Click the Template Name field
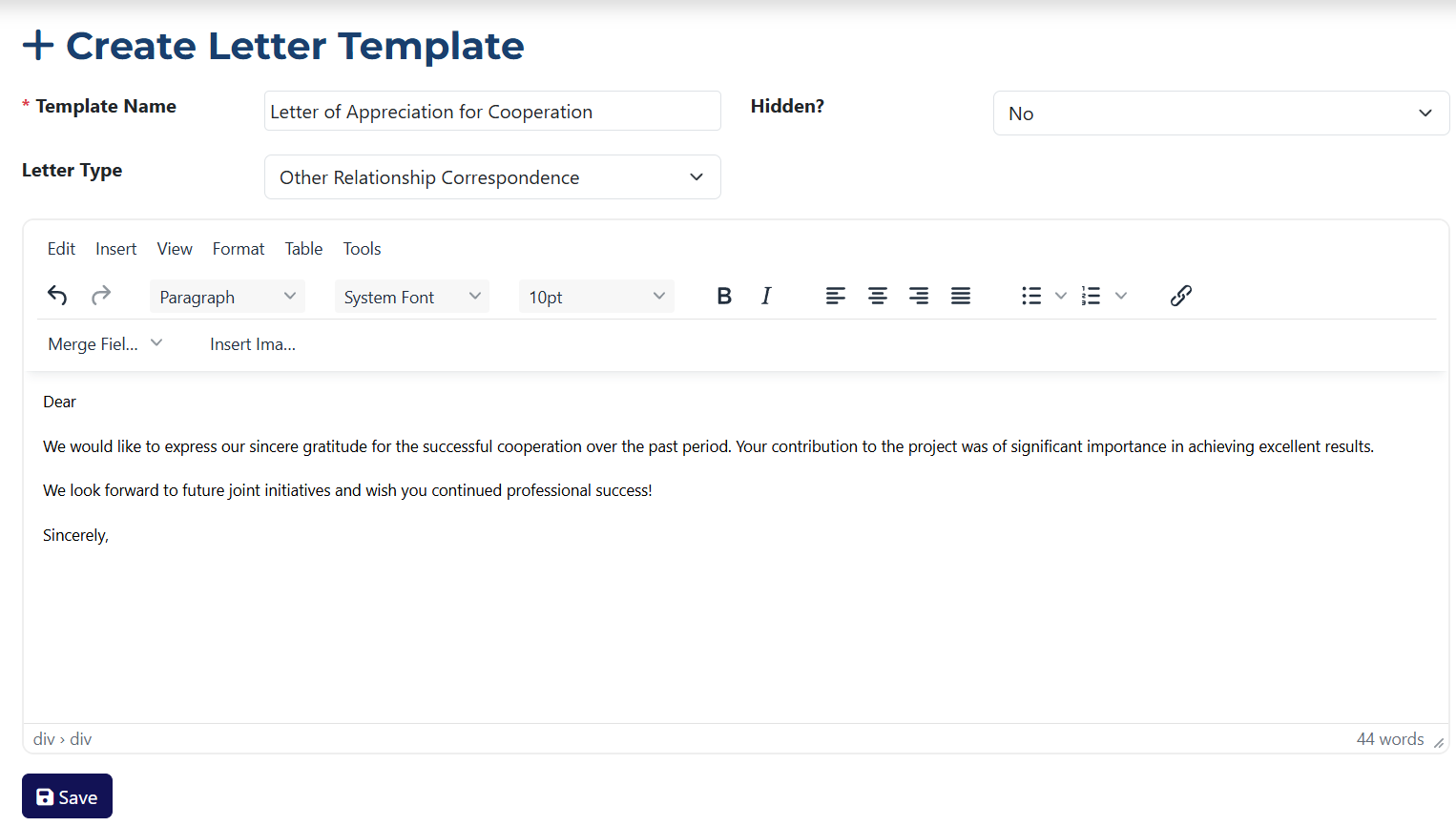1456x826 pixels. tap(492, 111)
